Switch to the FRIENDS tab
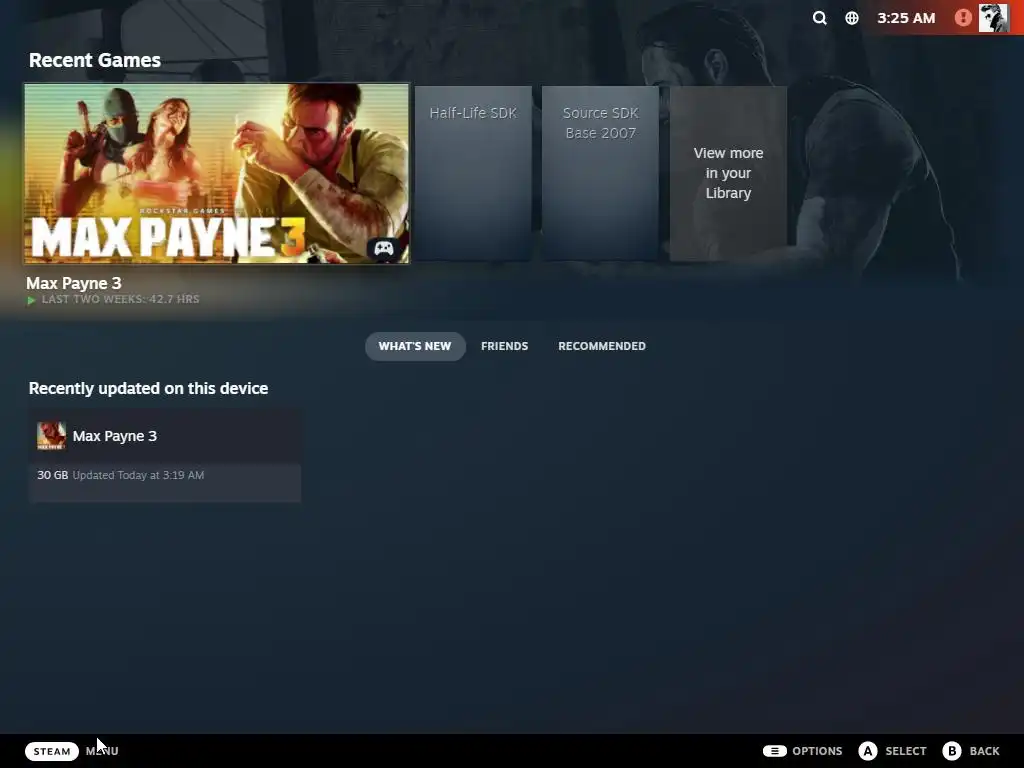 click(x=504, y=346)
